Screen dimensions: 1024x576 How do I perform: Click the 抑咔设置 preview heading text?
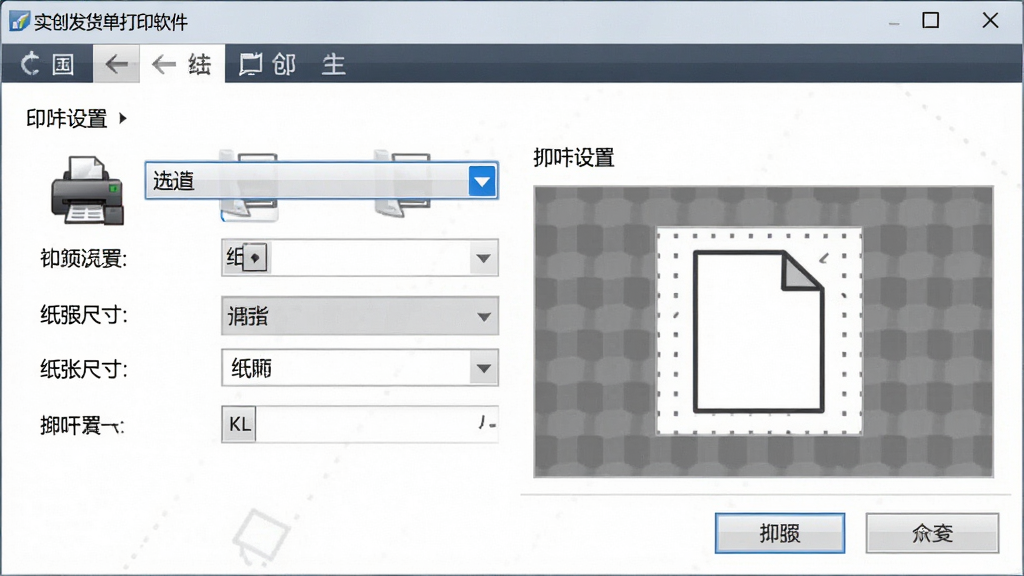[574, 158]
